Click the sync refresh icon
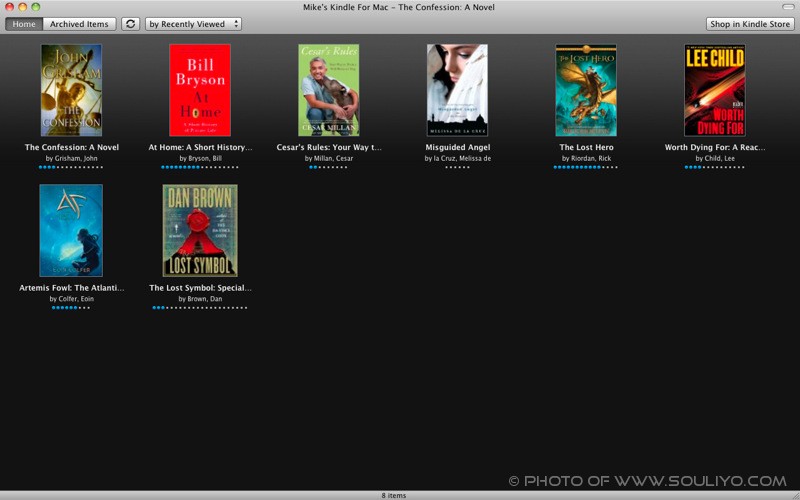This screenshot has width=800, height=500. tap(131, 24)
